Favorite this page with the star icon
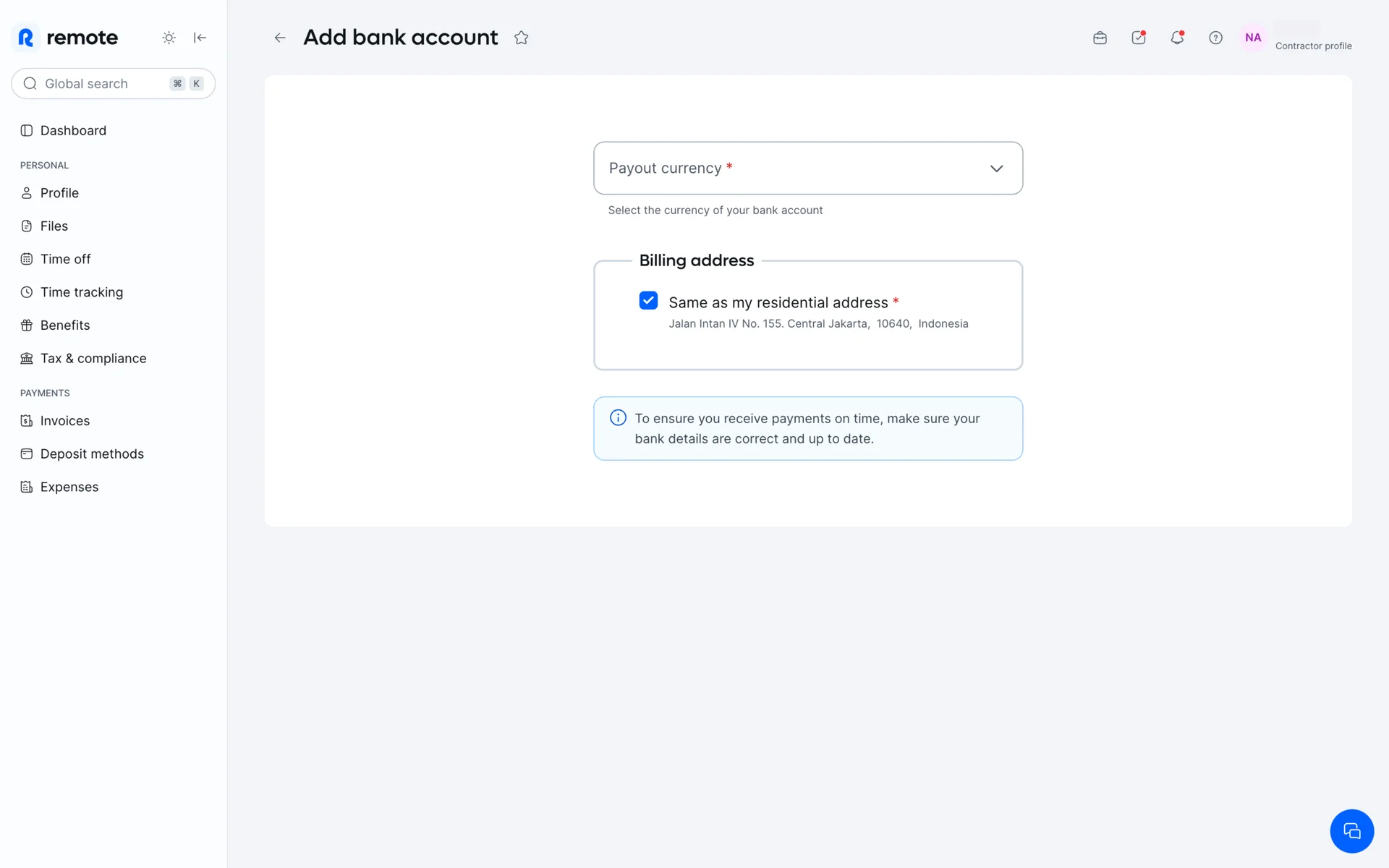Image resolution: width=1389 pixels, height=868 pixels. pyautogui.click(x=521, y=38)
